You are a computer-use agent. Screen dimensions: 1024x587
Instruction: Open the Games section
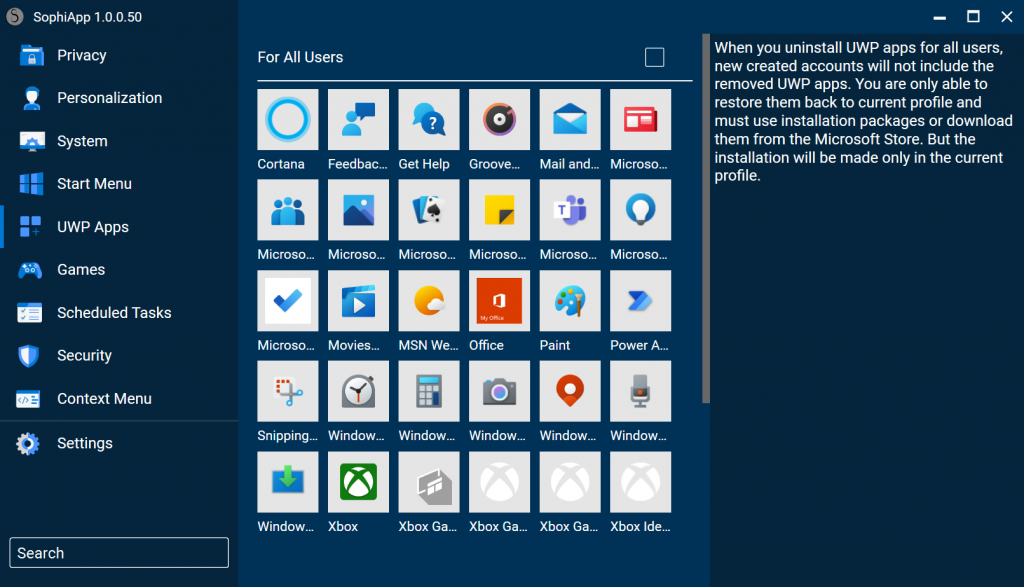tap(81, 269)
